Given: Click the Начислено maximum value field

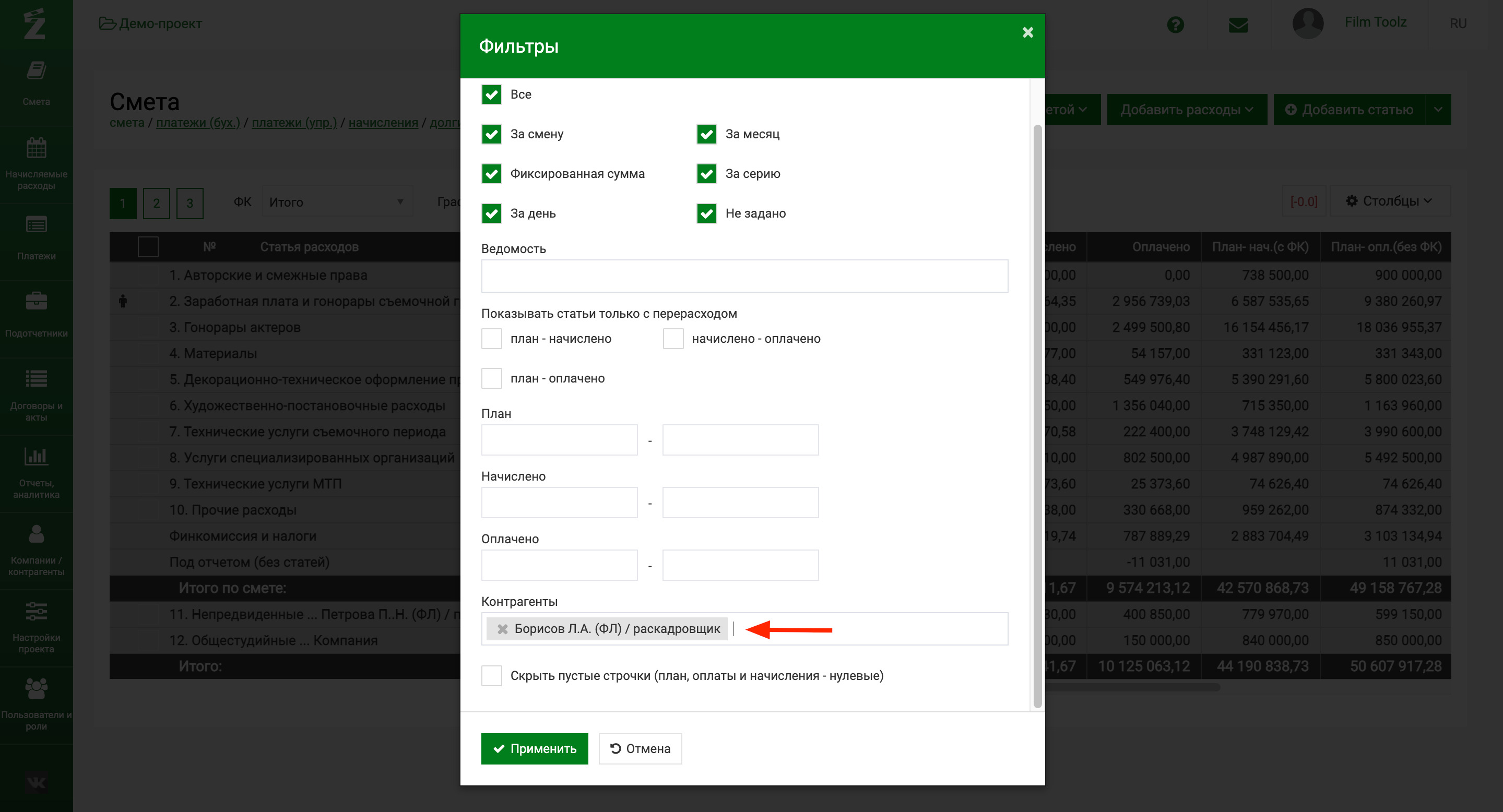Looking at the screenshot, I should 740,502.
